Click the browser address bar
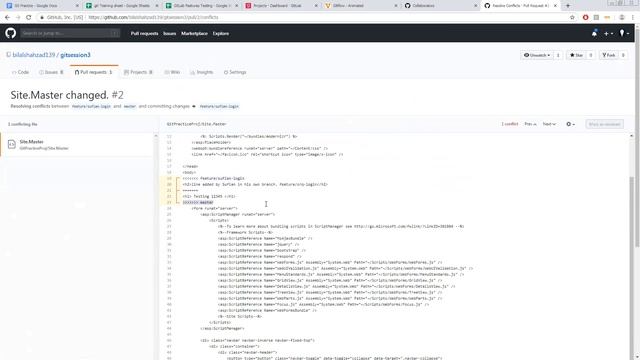Viewport: 640px width, 360px height. click(302, 17)
